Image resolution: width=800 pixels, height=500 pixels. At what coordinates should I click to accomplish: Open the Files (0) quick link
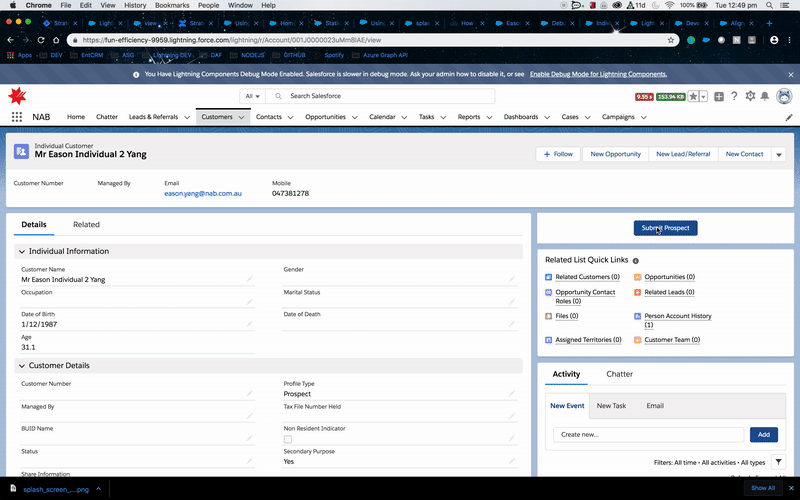(x=566, y=316)
